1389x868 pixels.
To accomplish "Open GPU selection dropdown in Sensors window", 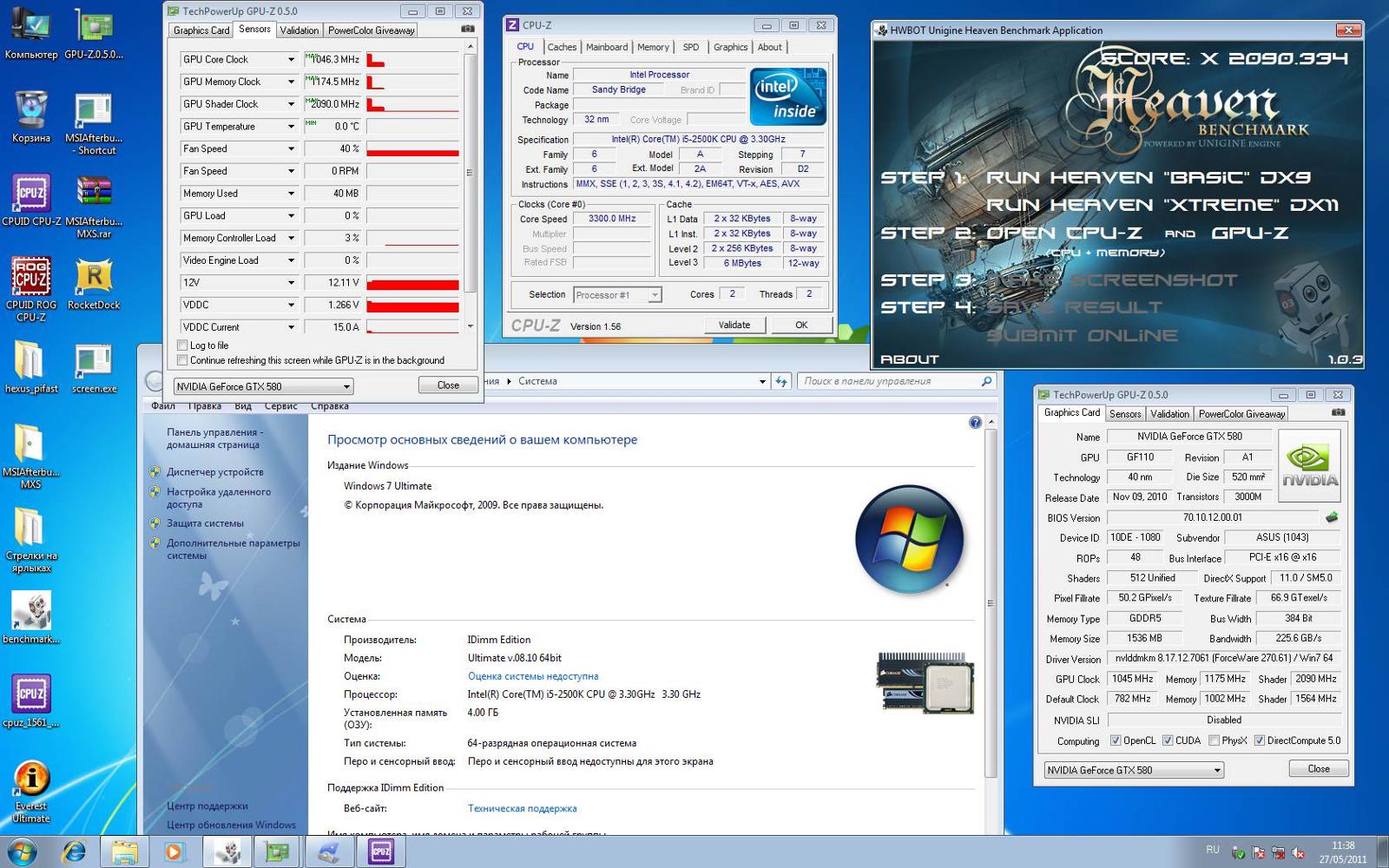I will pos(263,386).
